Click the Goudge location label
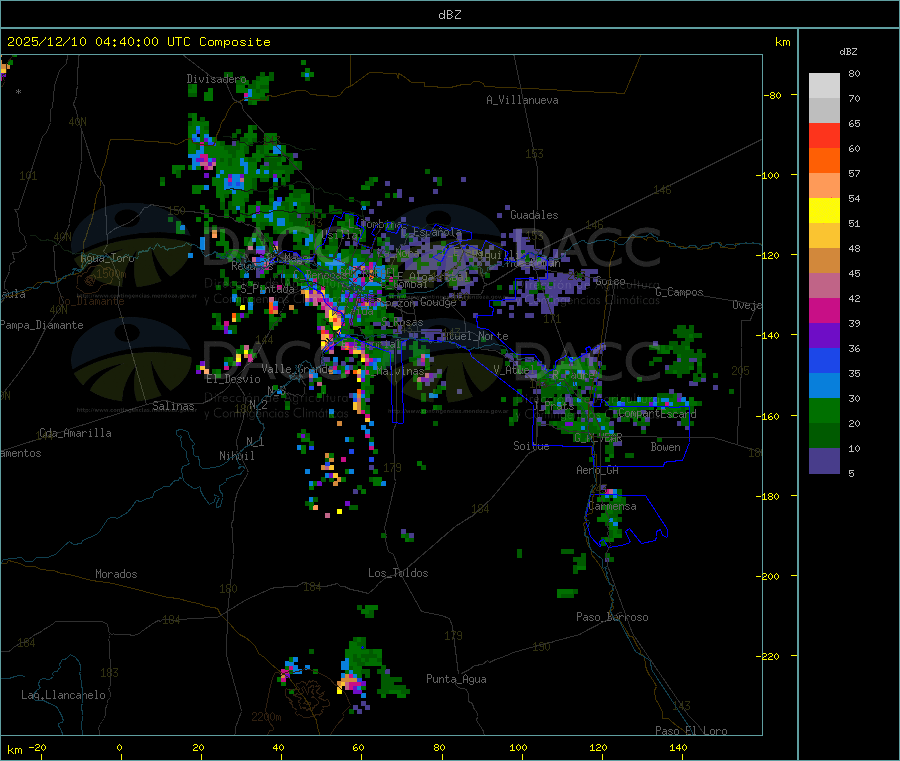 click(437, 302)
